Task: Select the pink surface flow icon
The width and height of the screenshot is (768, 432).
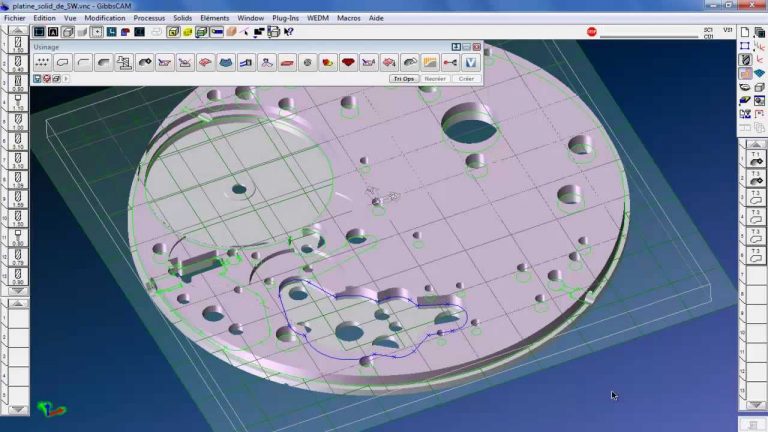Action: point(206,62)
